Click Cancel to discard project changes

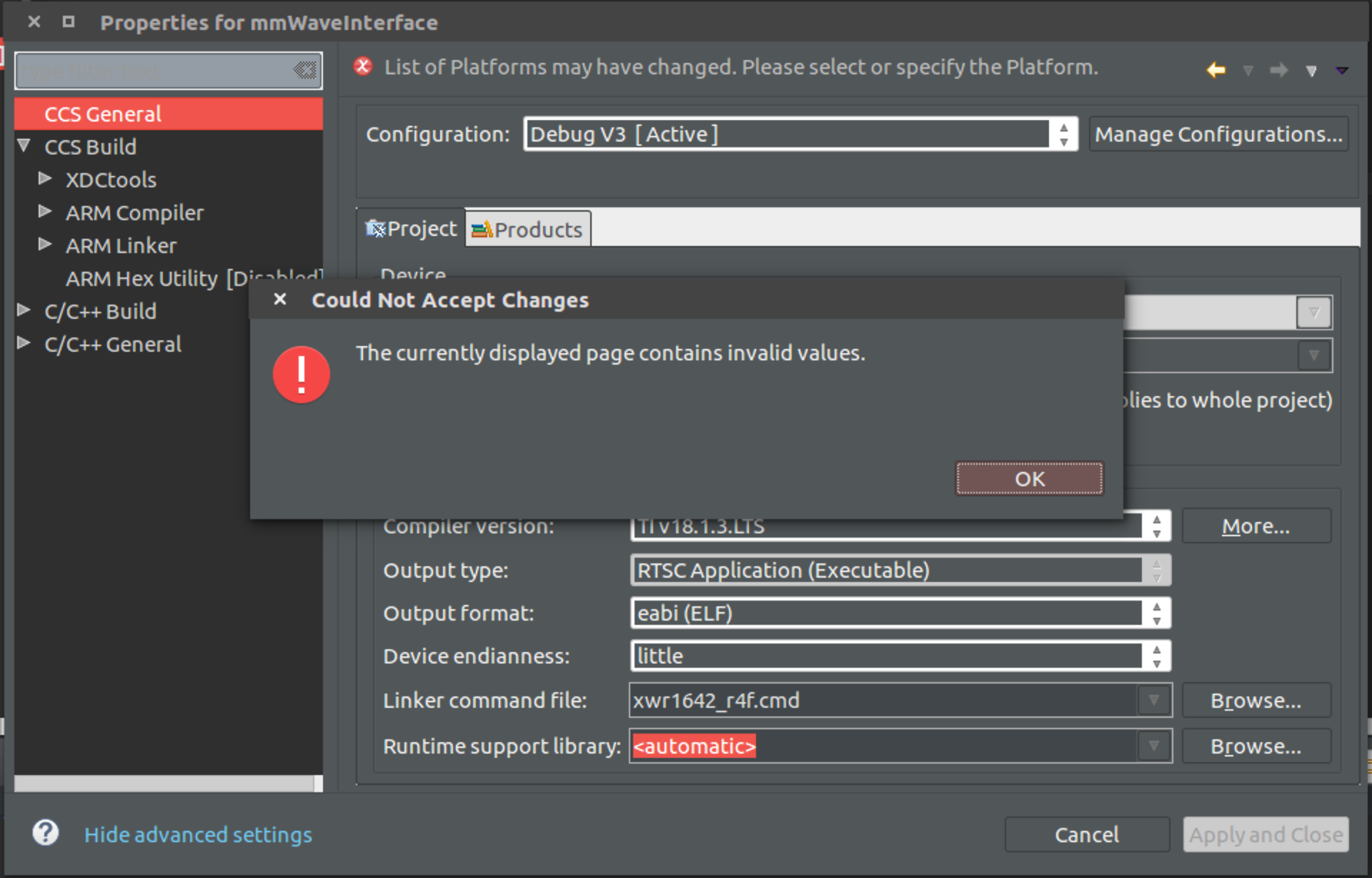[x=1086, y=834]
